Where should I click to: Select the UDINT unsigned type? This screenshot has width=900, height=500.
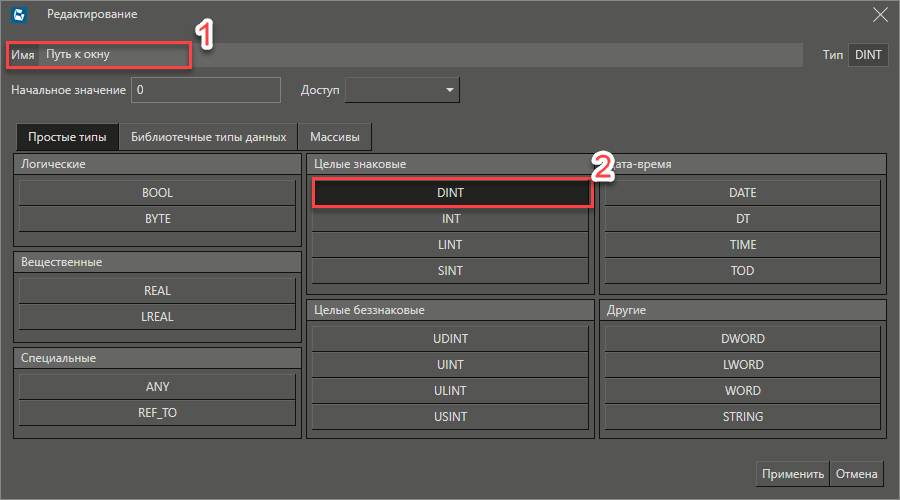[x=451, y=339]
